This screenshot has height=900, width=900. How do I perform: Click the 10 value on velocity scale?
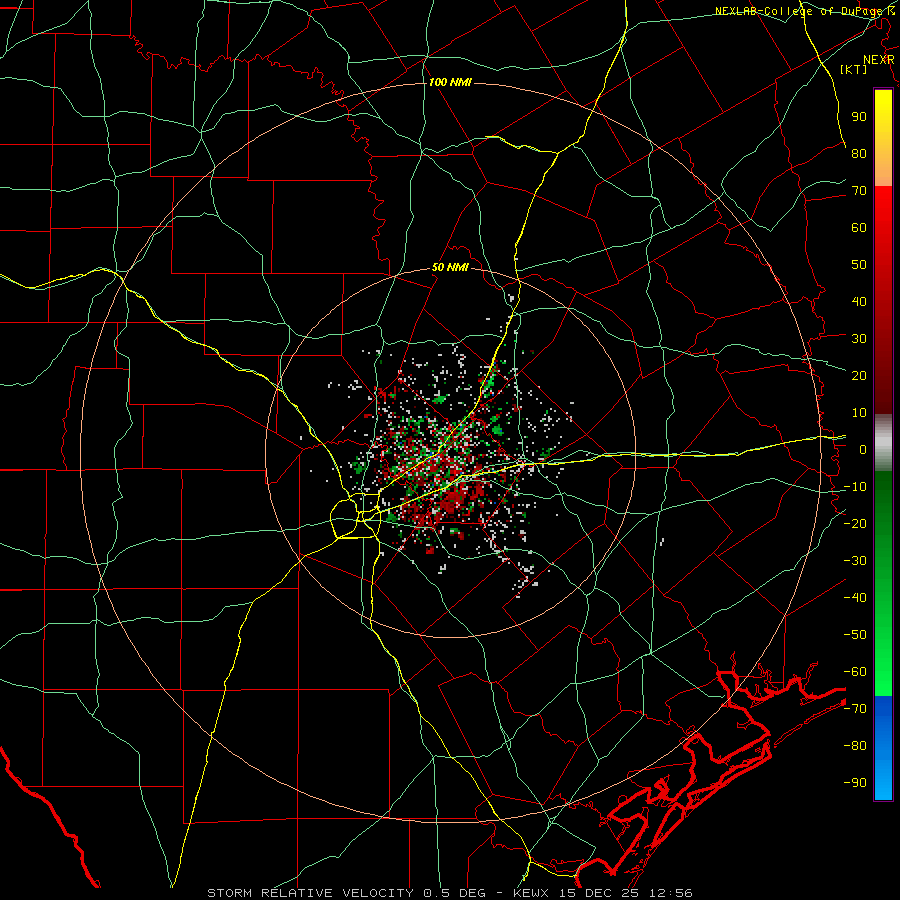[x=859, y=413]
